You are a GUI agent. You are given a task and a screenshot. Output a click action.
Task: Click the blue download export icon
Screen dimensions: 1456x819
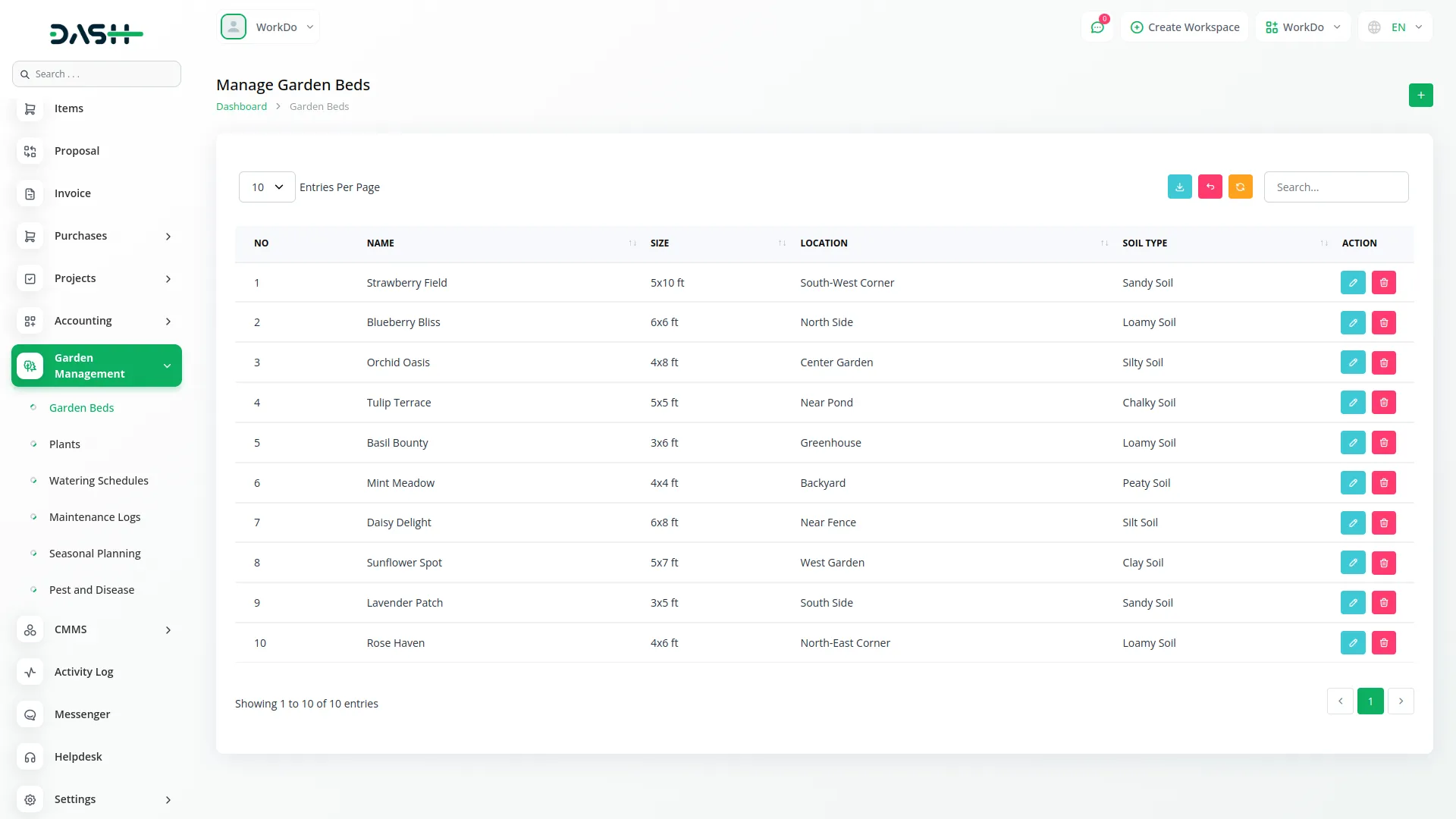[1179, 187]
